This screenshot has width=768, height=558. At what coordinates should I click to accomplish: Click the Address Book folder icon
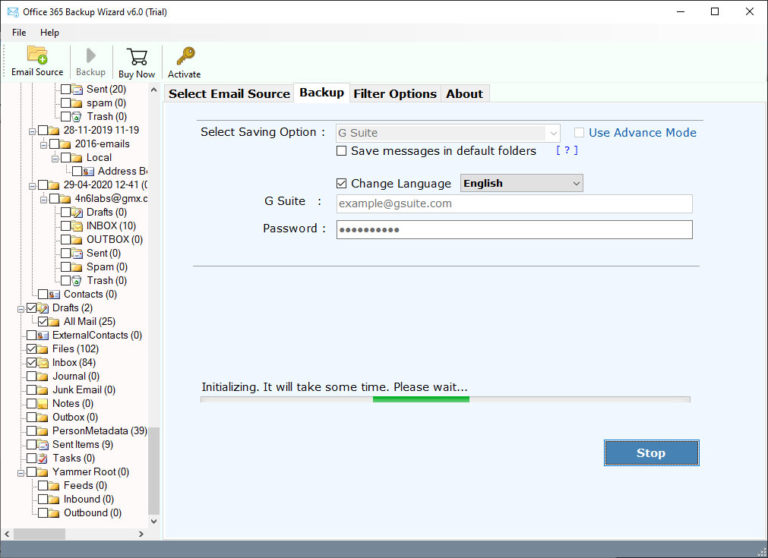tap(88, 171)
